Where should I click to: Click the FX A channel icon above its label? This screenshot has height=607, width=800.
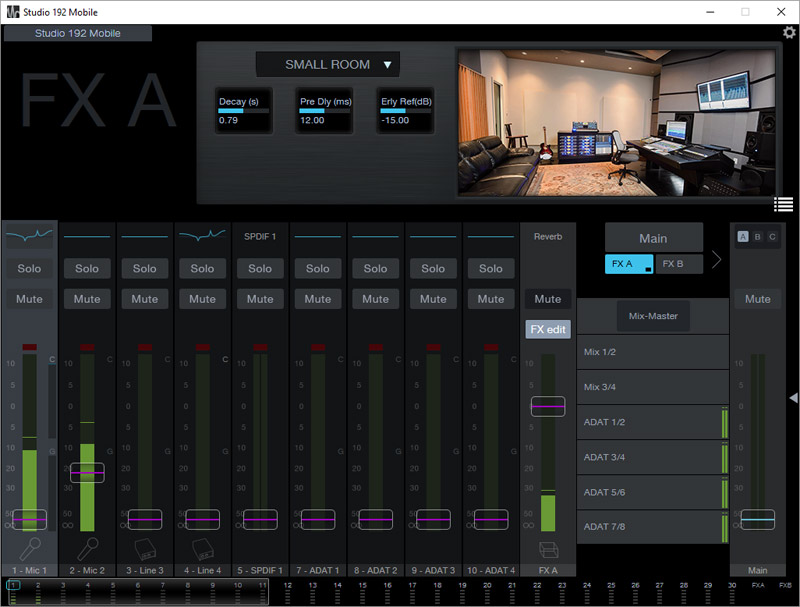click(x=548, y=549)
